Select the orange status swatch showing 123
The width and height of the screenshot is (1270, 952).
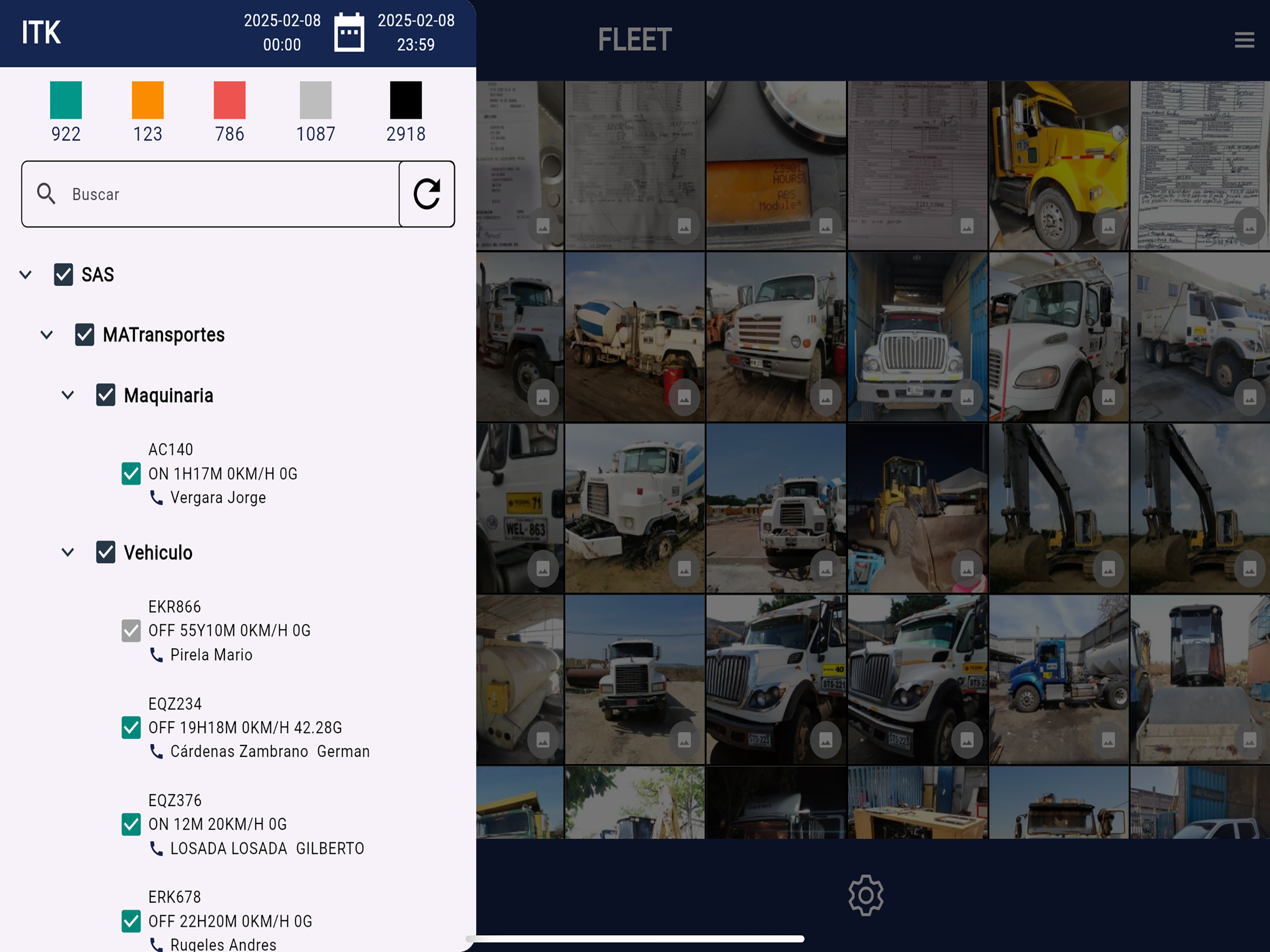click(148, 100)
